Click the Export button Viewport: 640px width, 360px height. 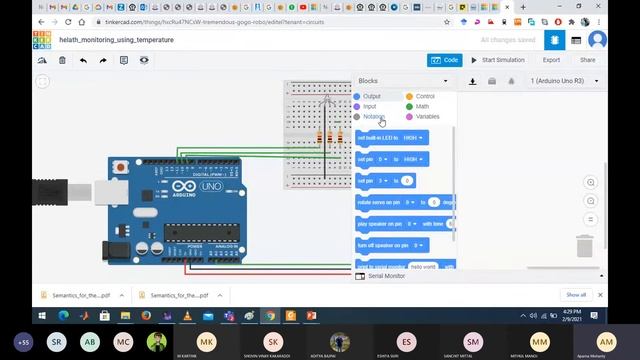[x=551, y=60]
